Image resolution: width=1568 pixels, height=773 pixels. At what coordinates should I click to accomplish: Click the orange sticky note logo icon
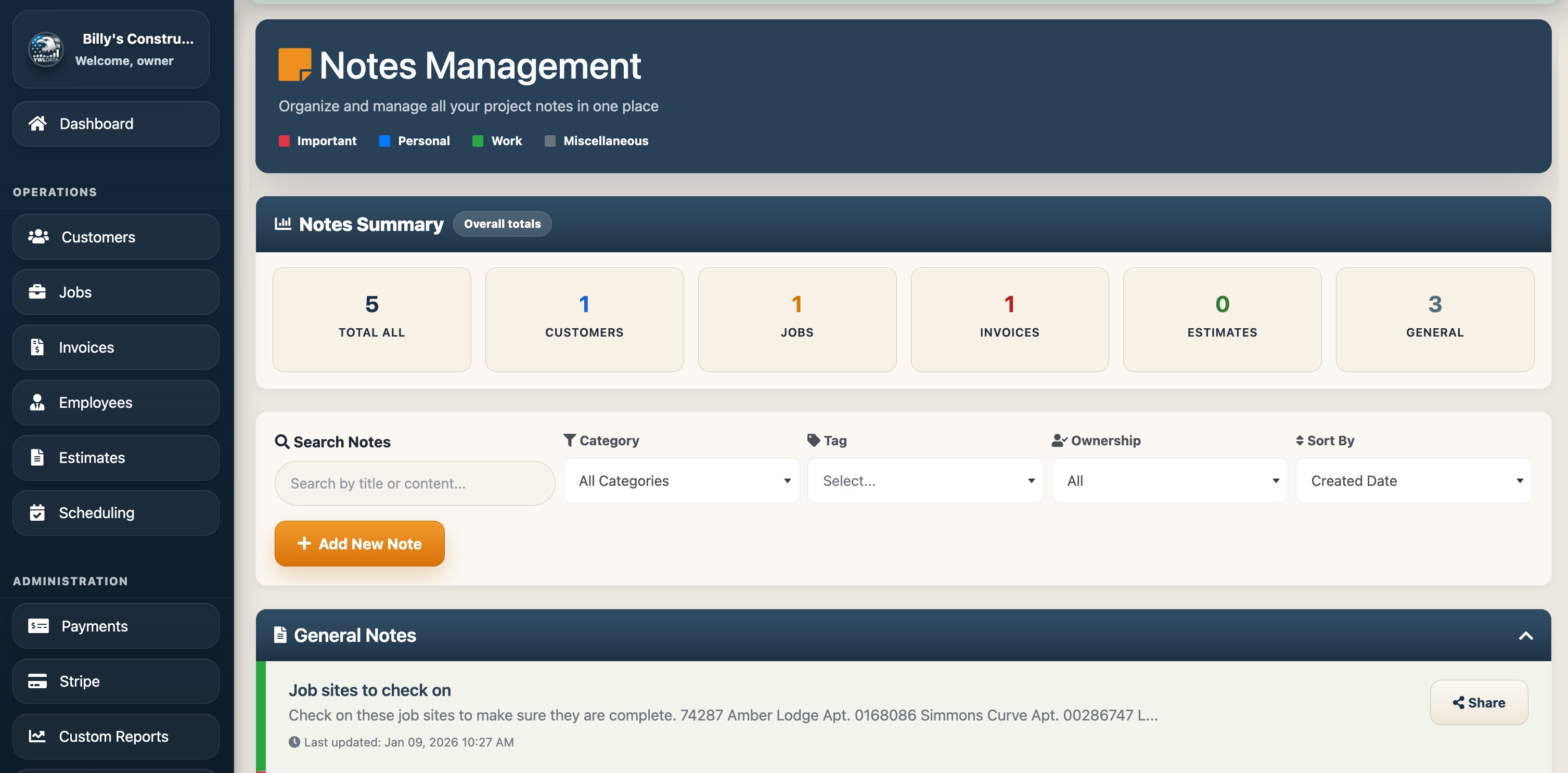[x=294, y=65]
